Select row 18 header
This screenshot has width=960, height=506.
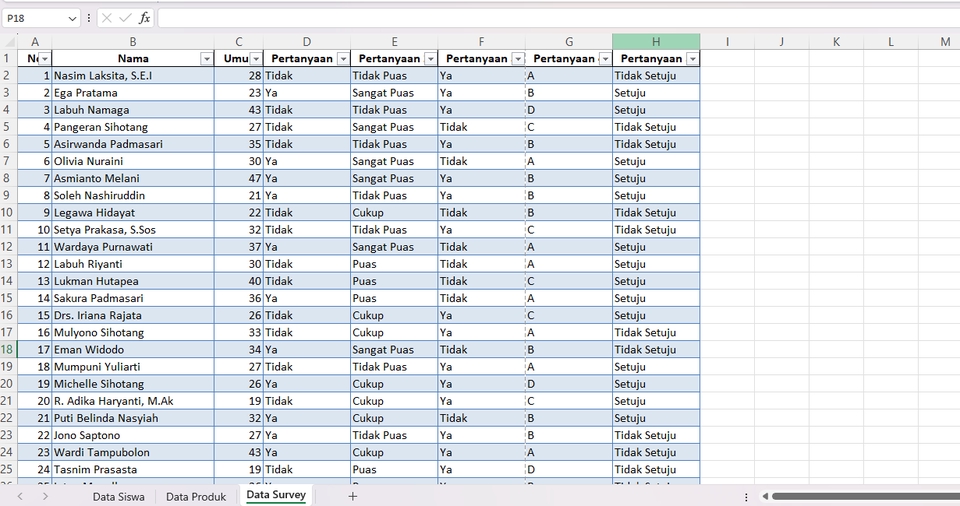[x=7, y=350]
